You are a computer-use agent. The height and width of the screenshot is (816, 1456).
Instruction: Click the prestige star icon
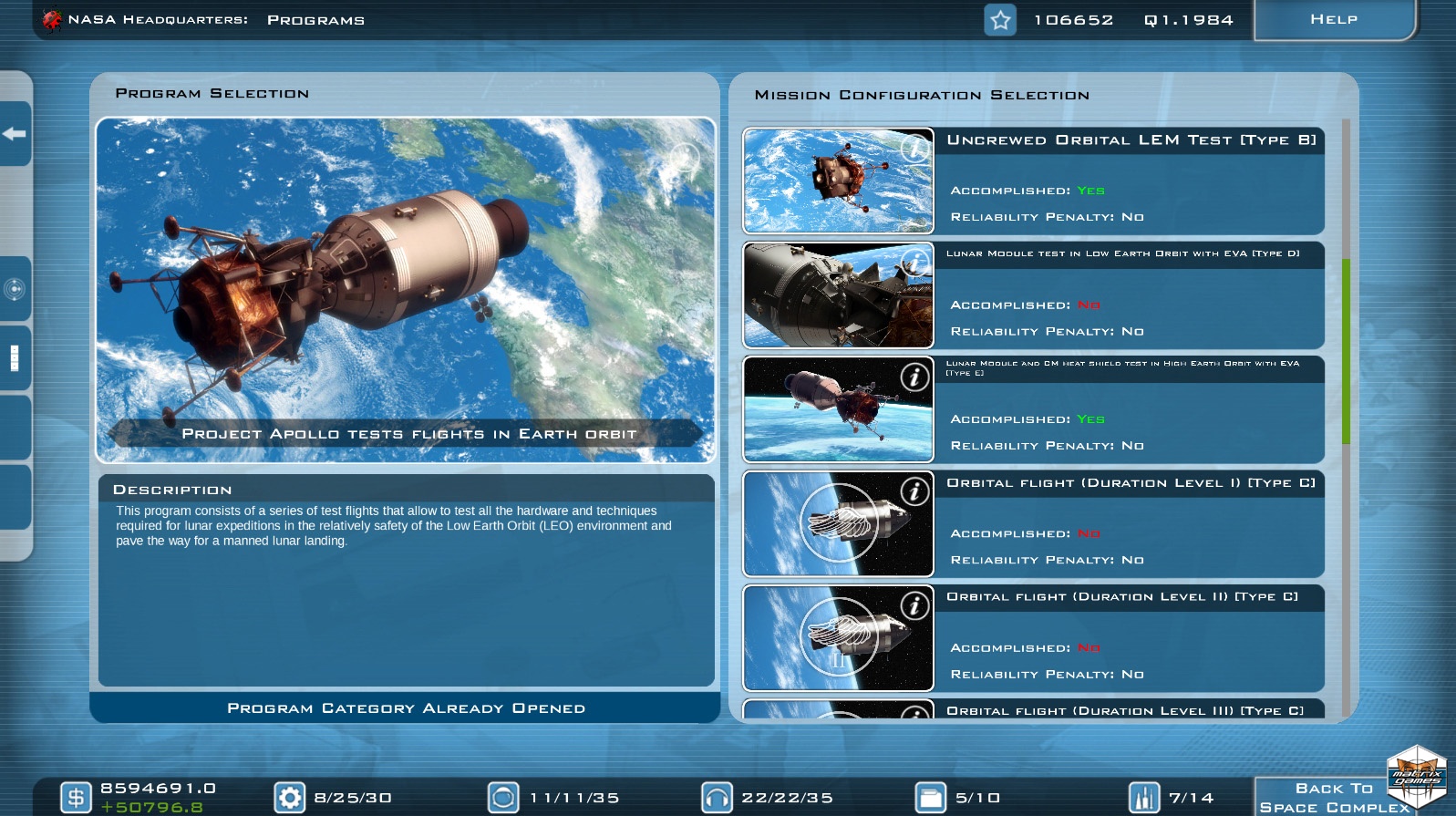coord(1000,20)
